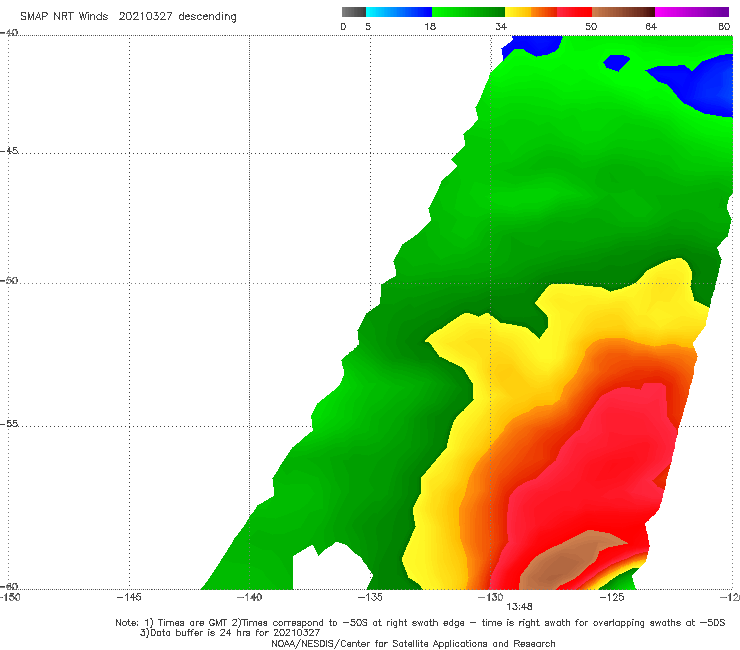This screenshot has height=650, width=740.
Task: Click the longitude axis label '-145'
Action: pos(129,597)
